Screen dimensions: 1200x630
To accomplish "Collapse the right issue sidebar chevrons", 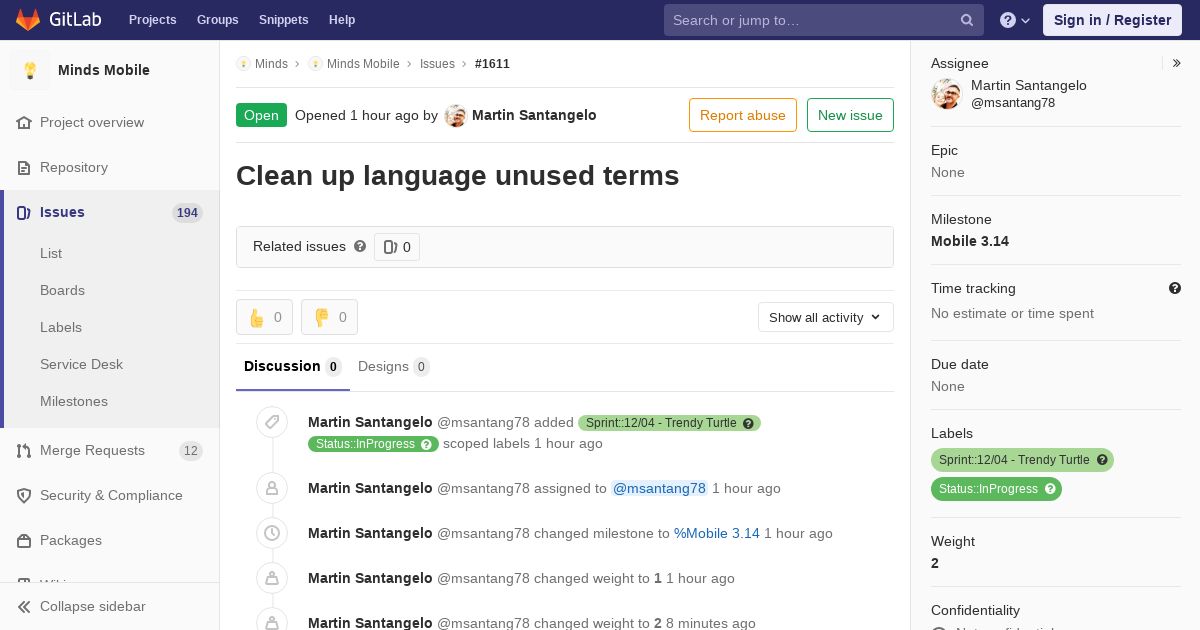I will point(1177,63).
